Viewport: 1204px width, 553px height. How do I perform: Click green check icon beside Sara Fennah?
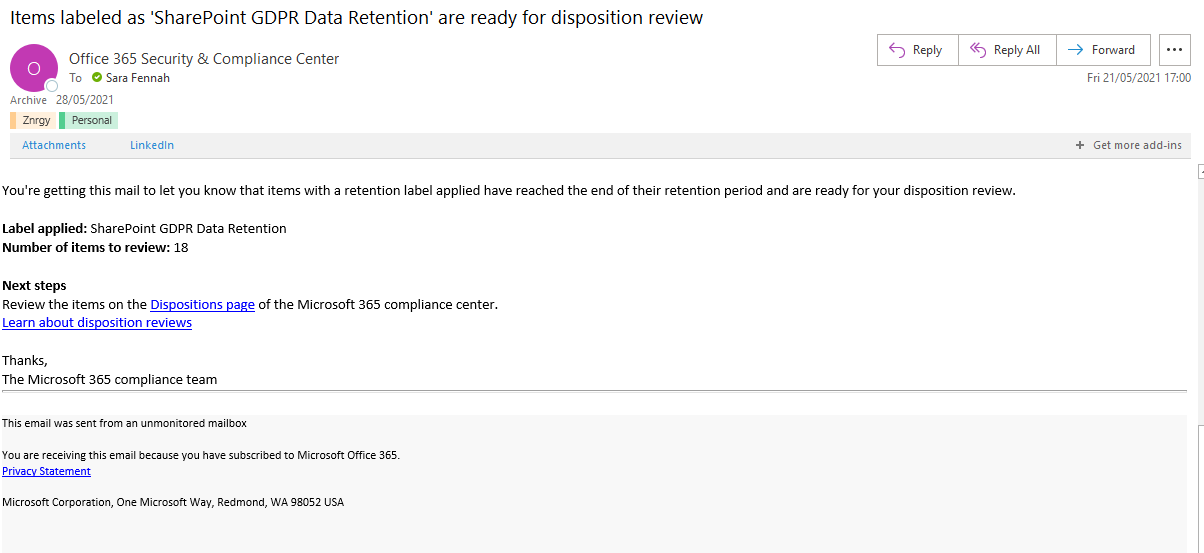97,78
